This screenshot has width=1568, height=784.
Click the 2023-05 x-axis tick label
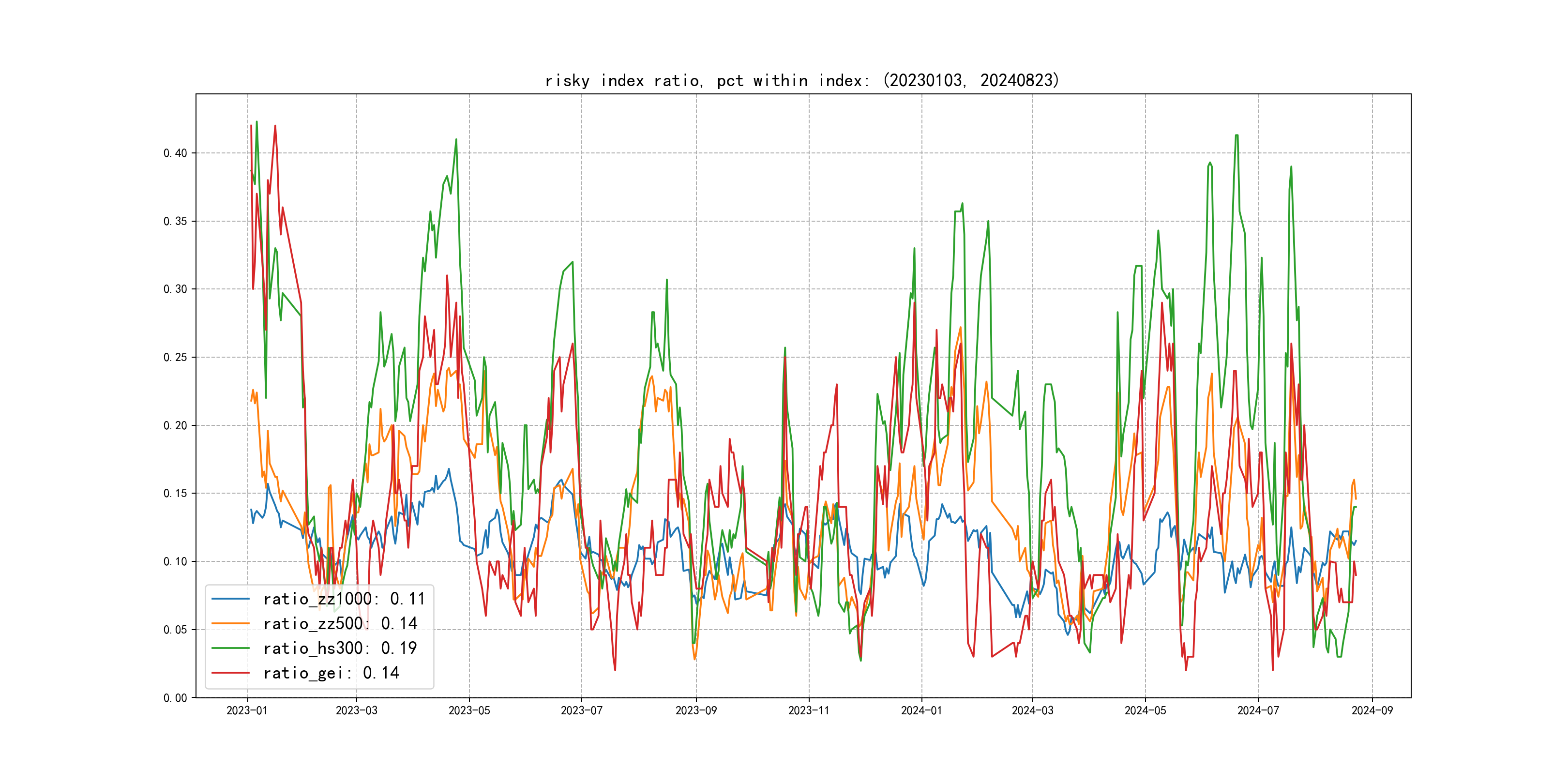[x=468, y=710]
